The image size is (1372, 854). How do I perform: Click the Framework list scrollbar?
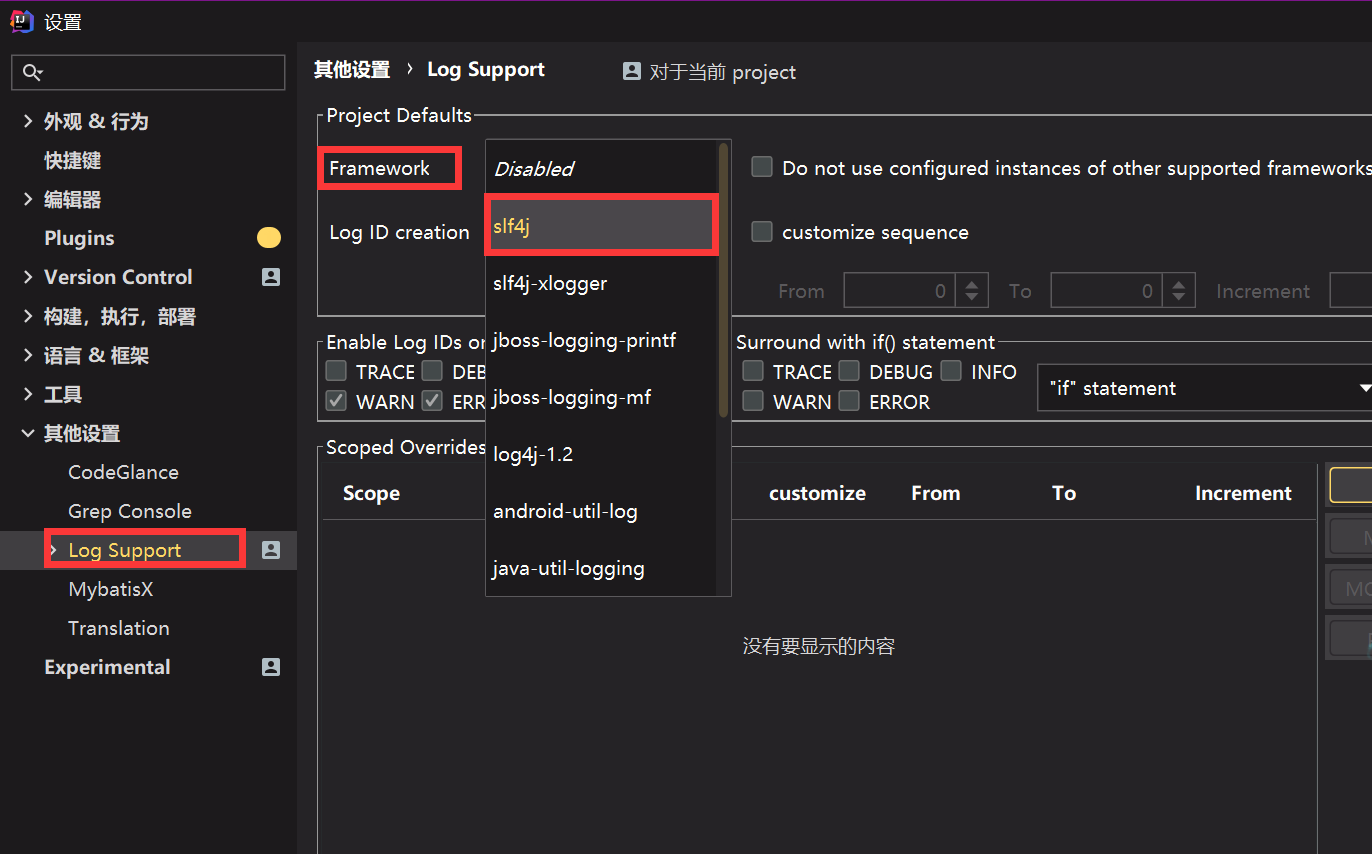click(723, 279)
